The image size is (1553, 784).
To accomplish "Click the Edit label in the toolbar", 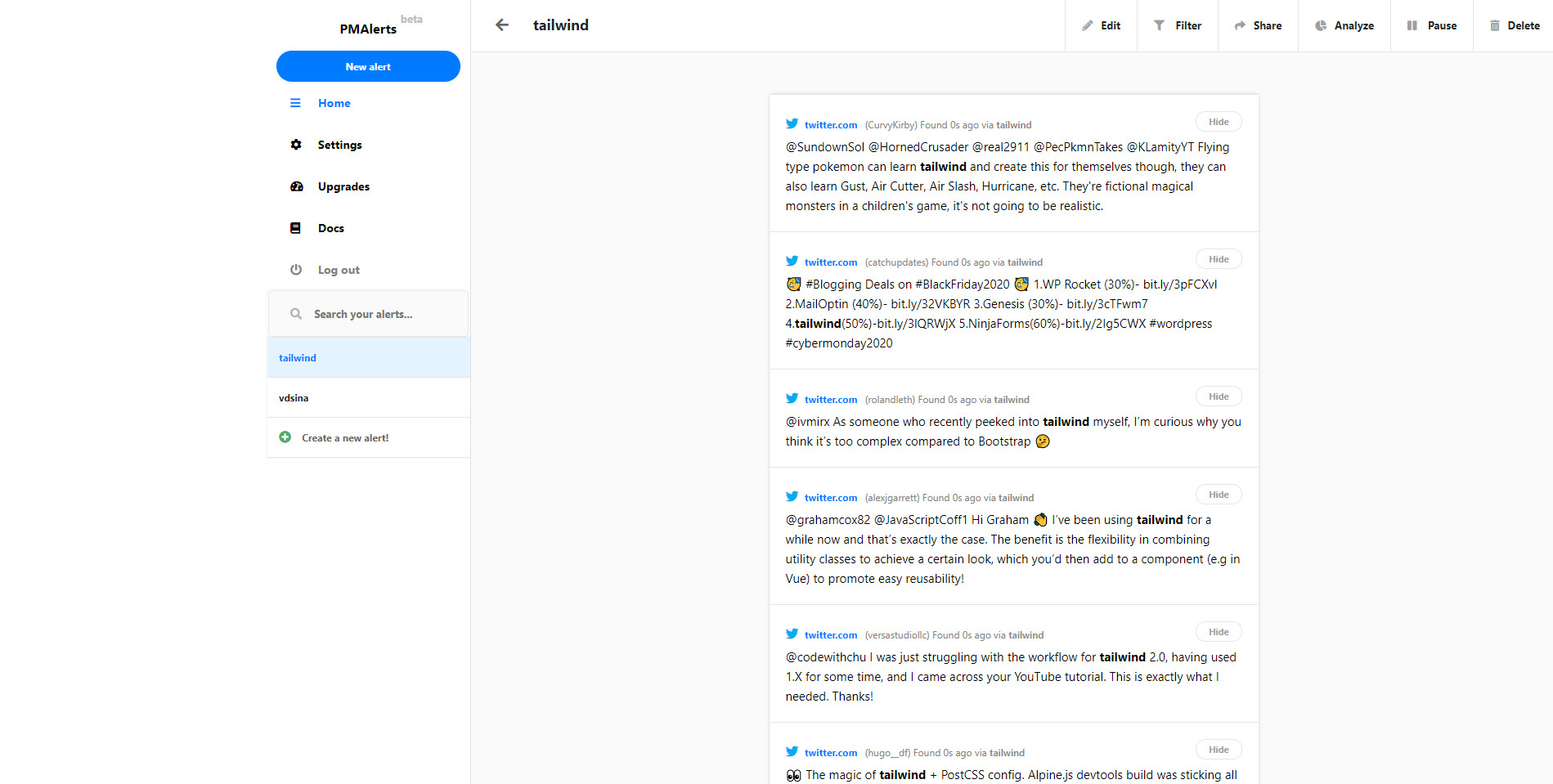I will click(x=1111, y=26).
